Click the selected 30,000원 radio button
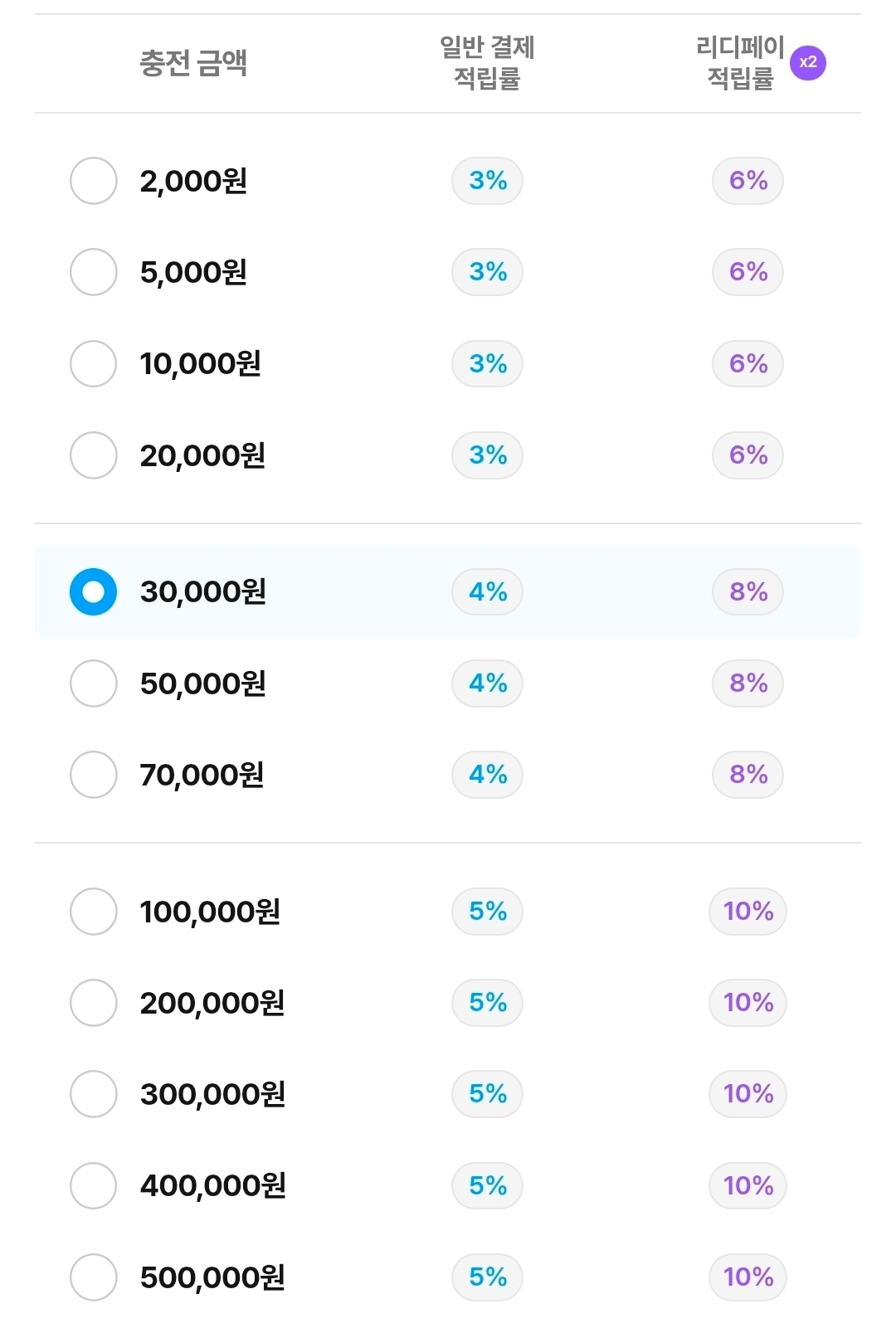Image resolution: width=896 pixels, height=1328 pixels. (x=93, y=592)
